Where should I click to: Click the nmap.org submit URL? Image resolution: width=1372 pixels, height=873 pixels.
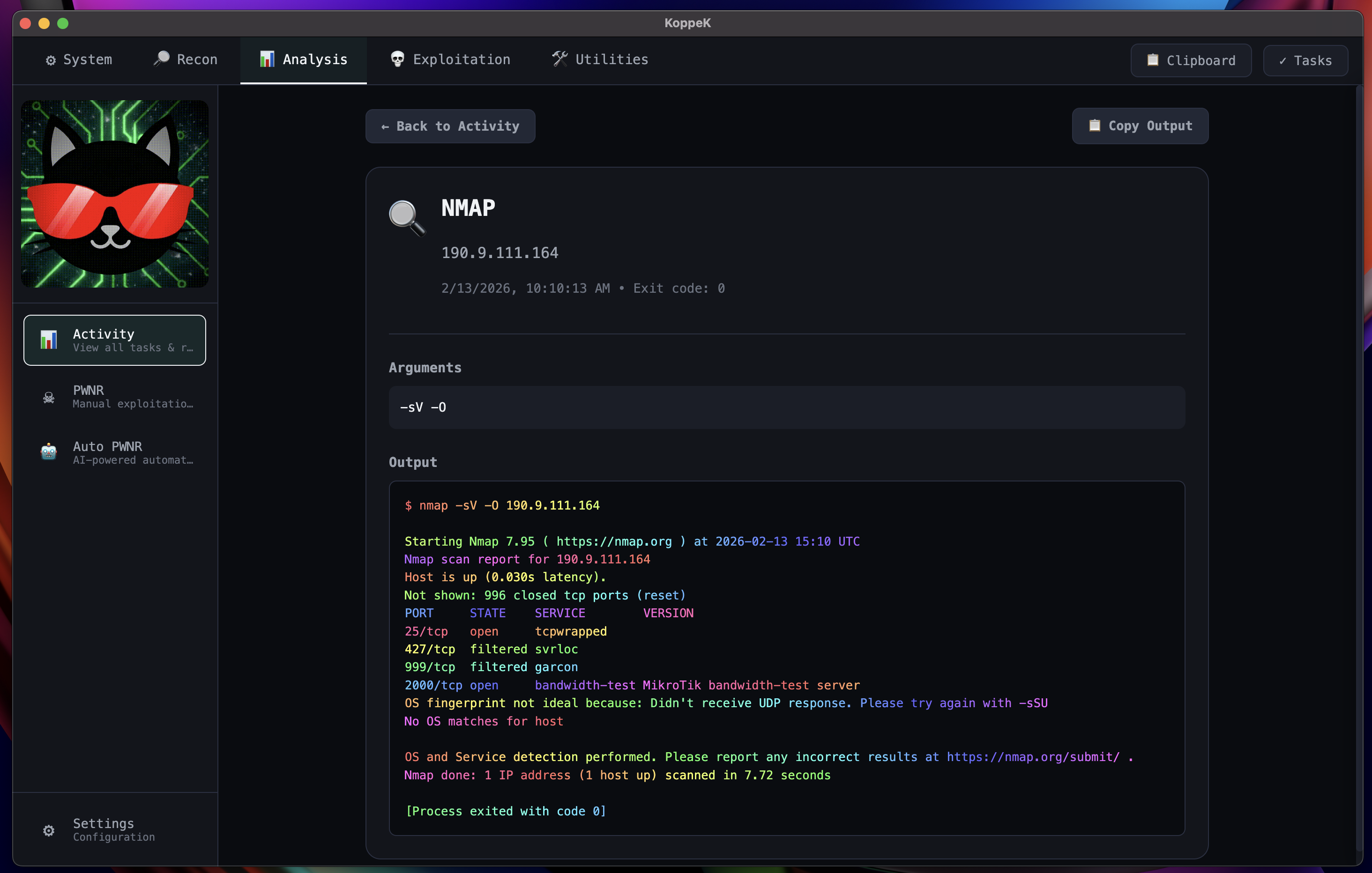pyautogui.click(x=1032, y=757)
